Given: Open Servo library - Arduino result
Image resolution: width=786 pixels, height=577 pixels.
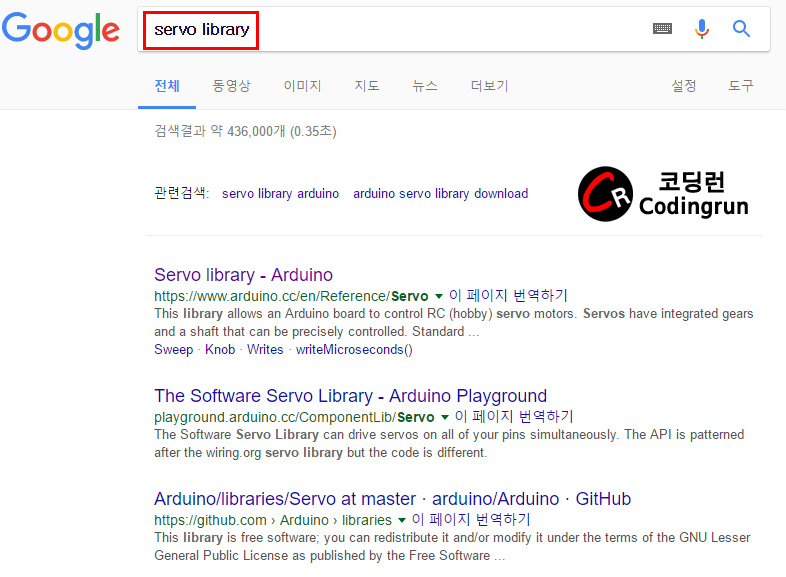Looking at the screenshot, I should coord(244,275).
